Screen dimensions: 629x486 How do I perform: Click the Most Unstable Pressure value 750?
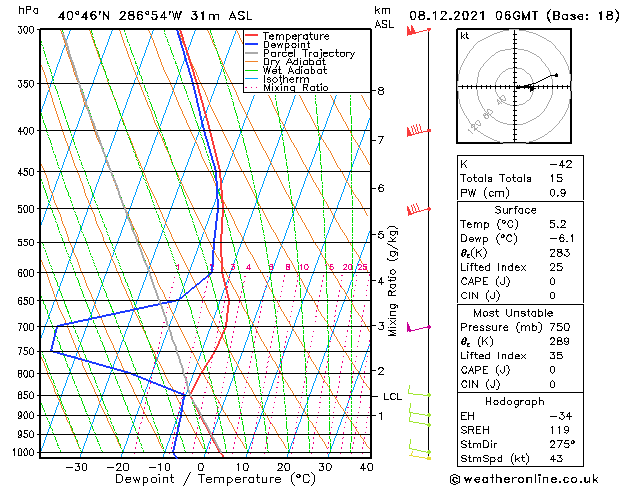560,327
